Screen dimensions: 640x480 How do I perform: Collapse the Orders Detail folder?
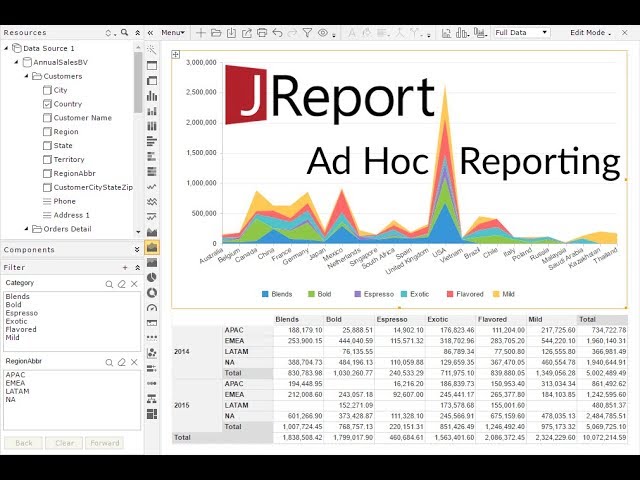27,229
